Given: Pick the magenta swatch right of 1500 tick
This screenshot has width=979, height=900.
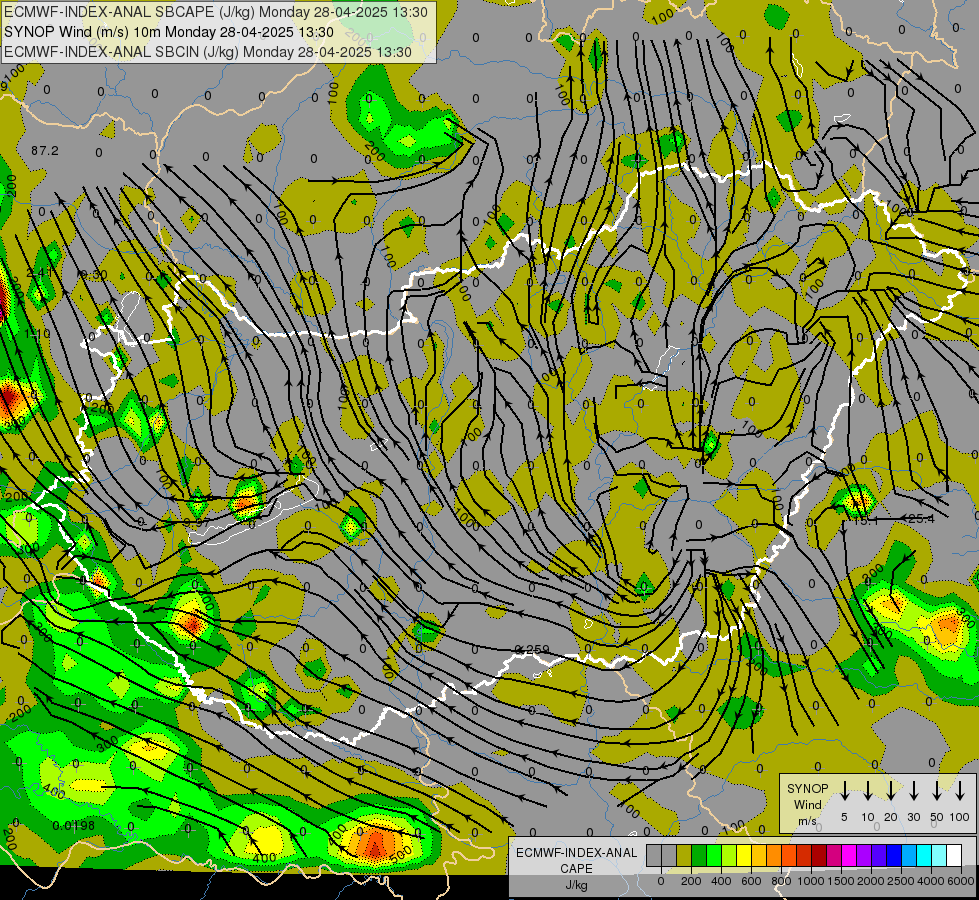Looking at the screenshot, I should pyautogui.click(x=849, y=855).
